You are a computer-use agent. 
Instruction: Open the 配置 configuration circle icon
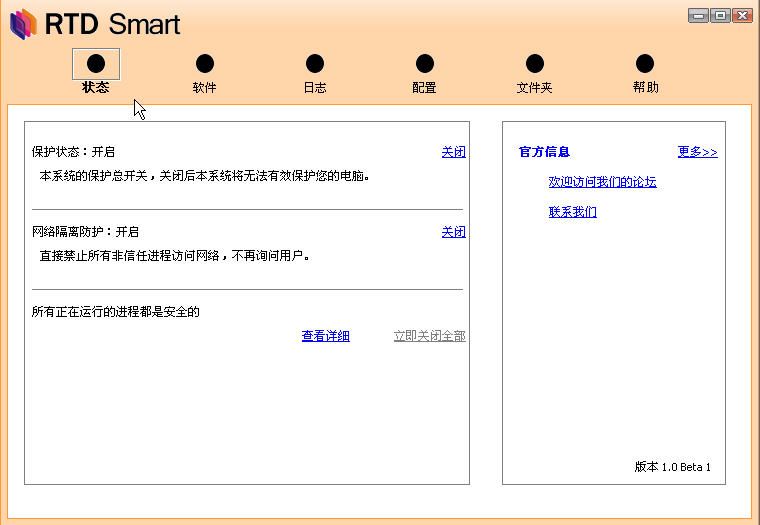425,64
